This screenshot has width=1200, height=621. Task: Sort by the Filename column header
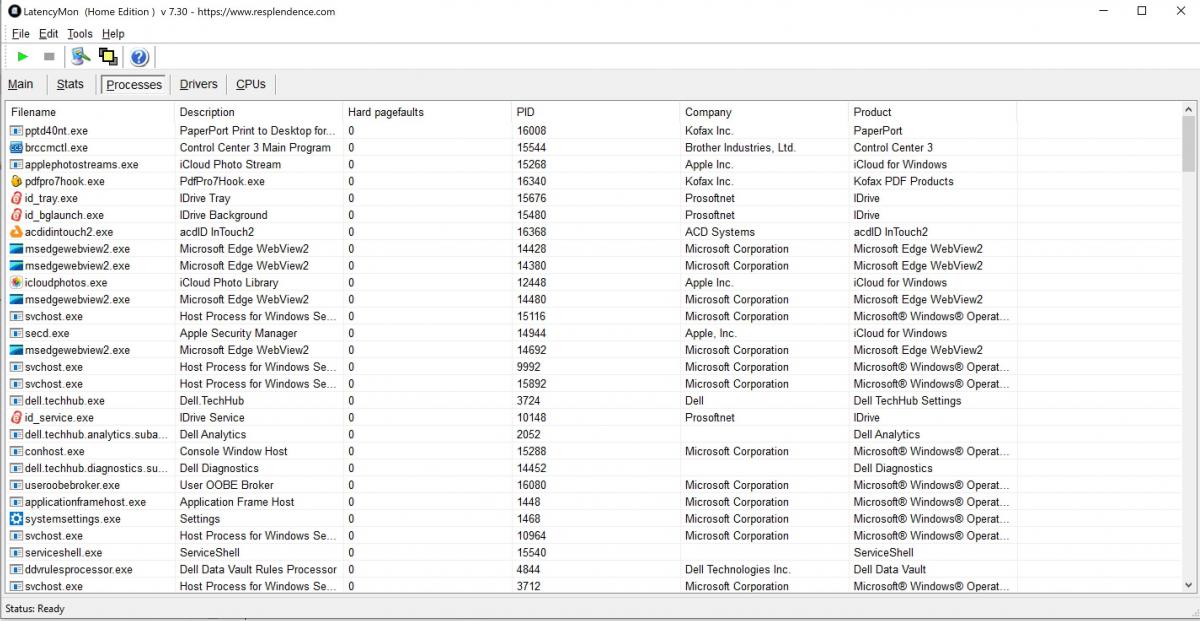pos(90,112)
